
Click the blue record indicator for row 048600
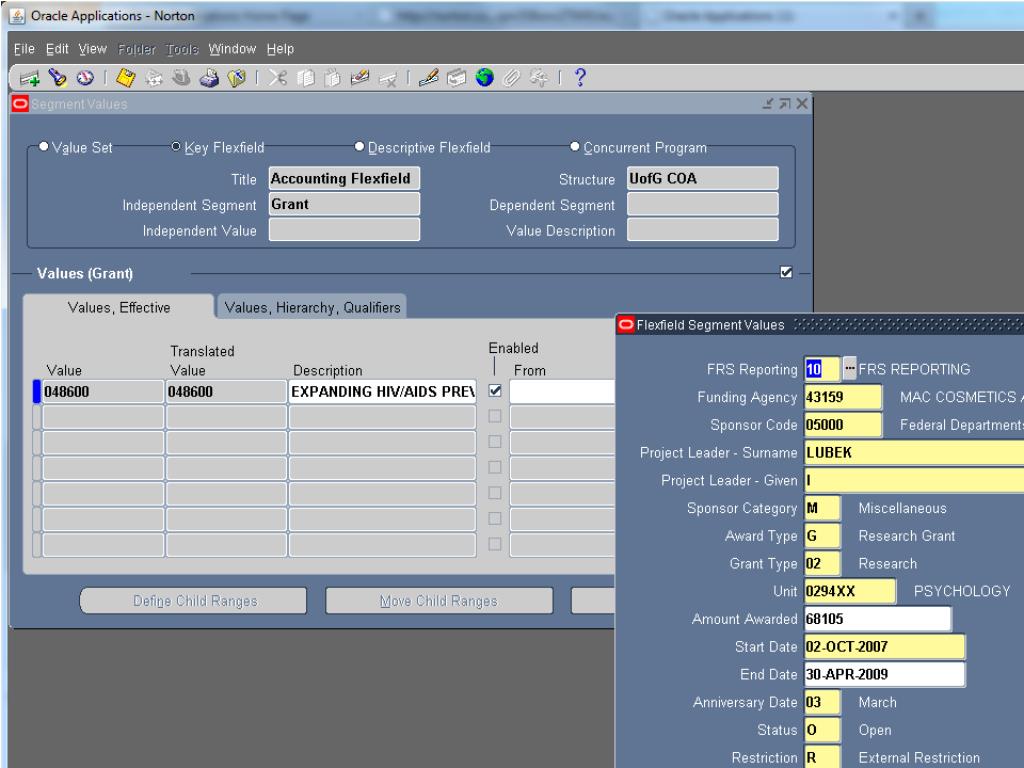click(x=37, y=391)
